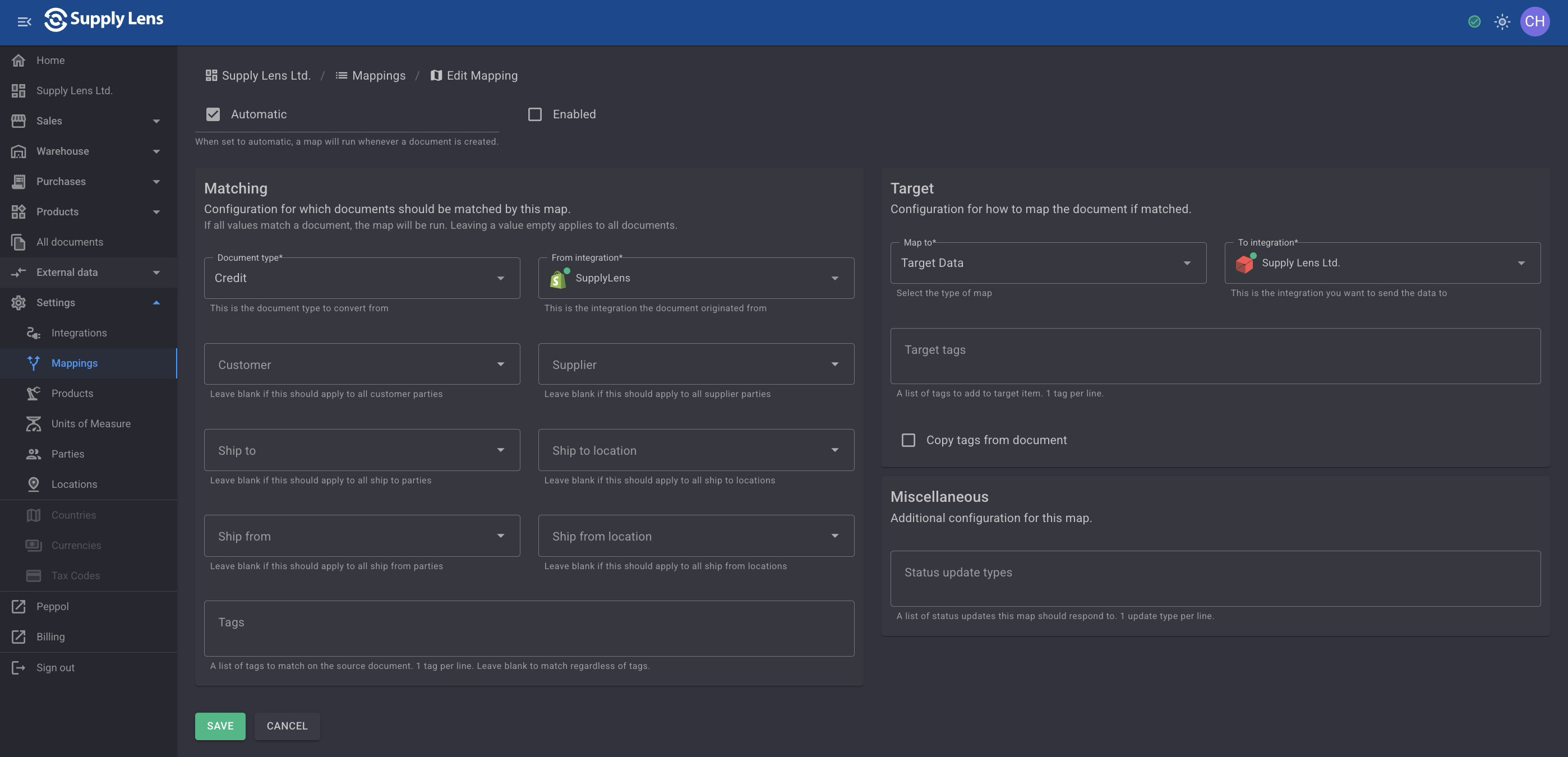Check Copy tags from document

click(907, 440)
